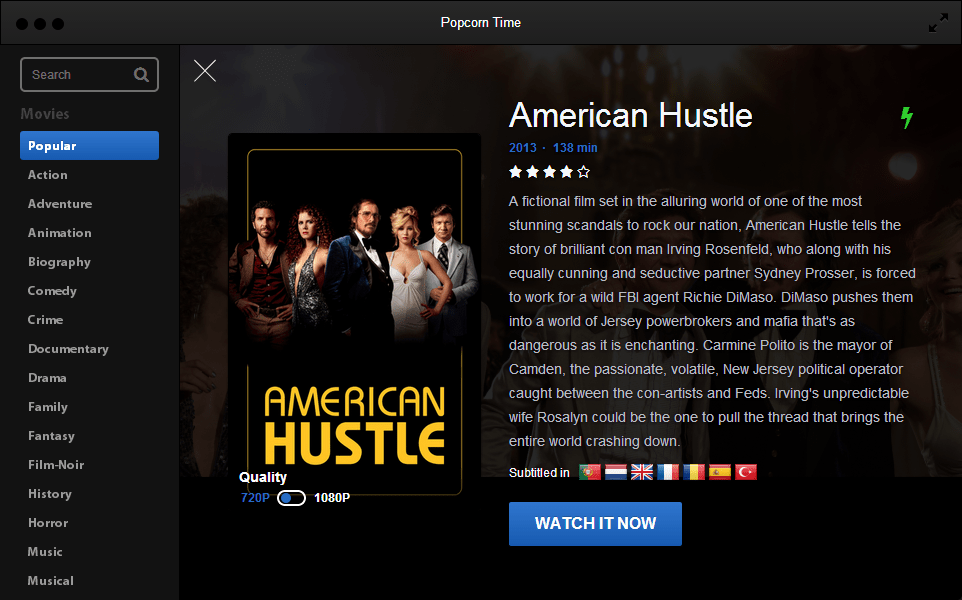Screen dimensions: 962x600
Task: Click the fullscreen expand icon
Action: (938, 23)
